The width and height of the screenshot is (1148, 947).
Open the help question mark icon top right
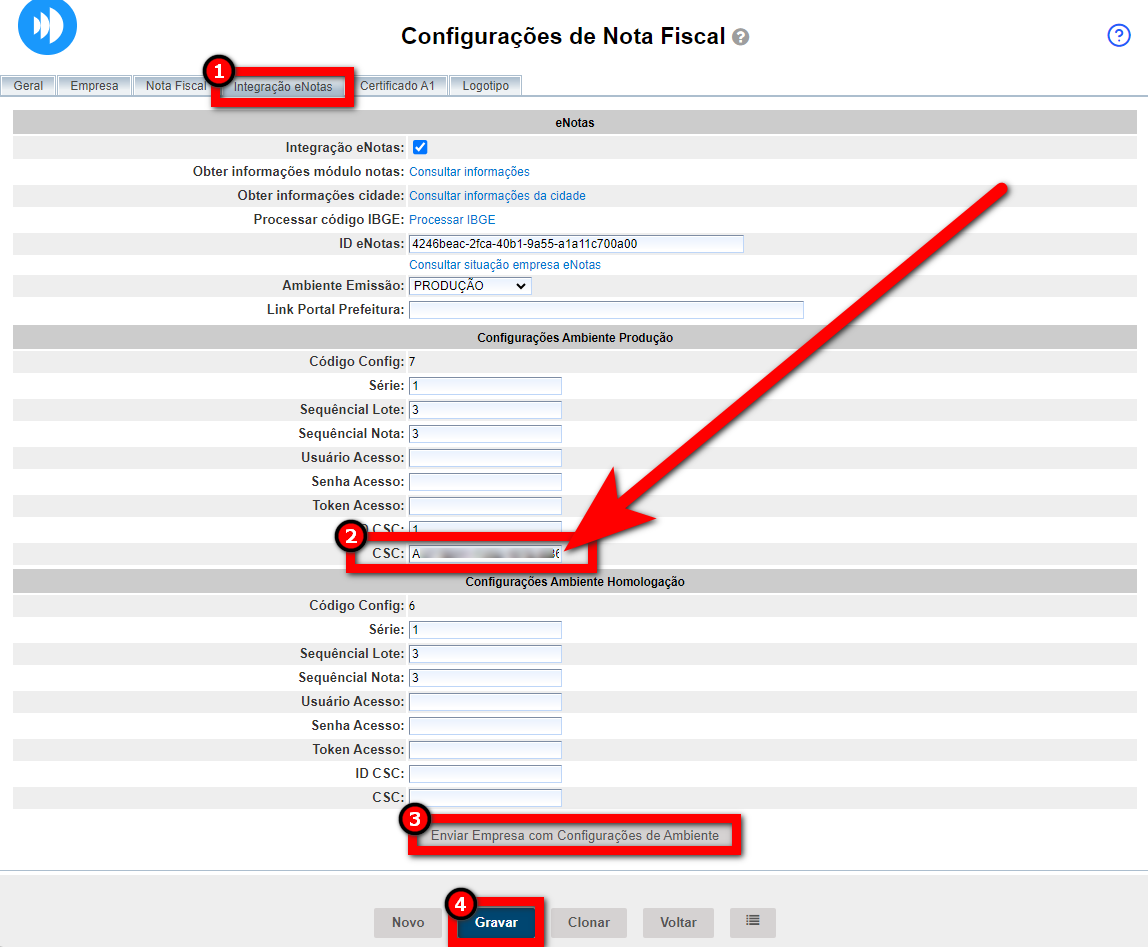click(1118, 36)
